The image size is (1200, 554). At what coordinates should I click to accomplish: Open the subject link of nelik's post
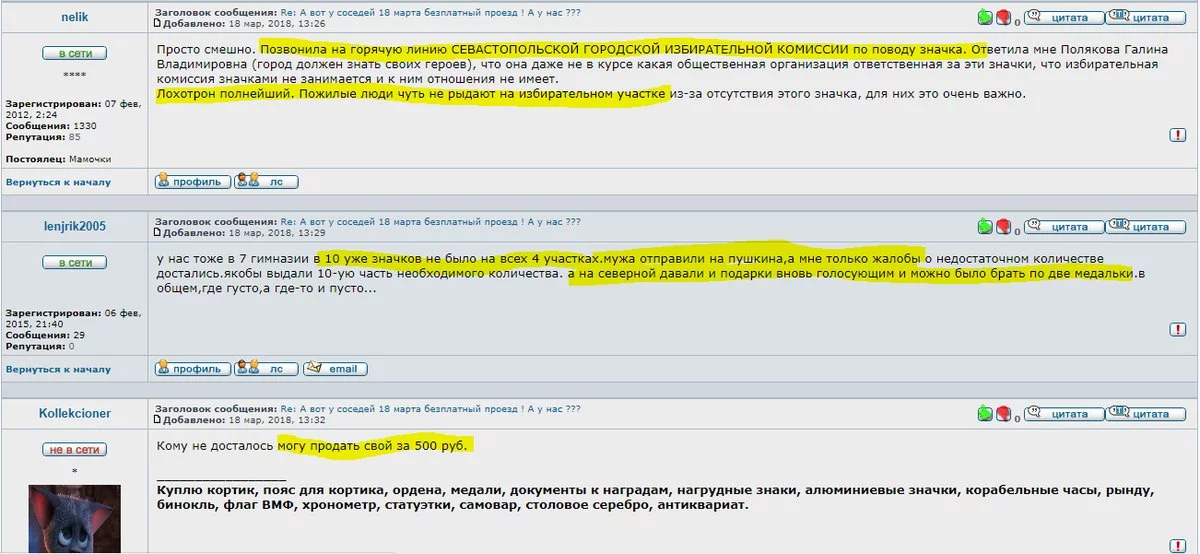(x=430, y=12)
